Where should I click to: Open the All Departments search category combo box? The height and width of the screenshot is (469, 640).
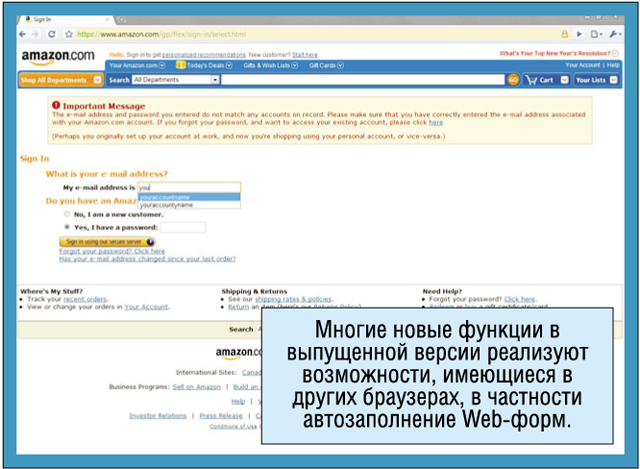(x=176, y=80)
